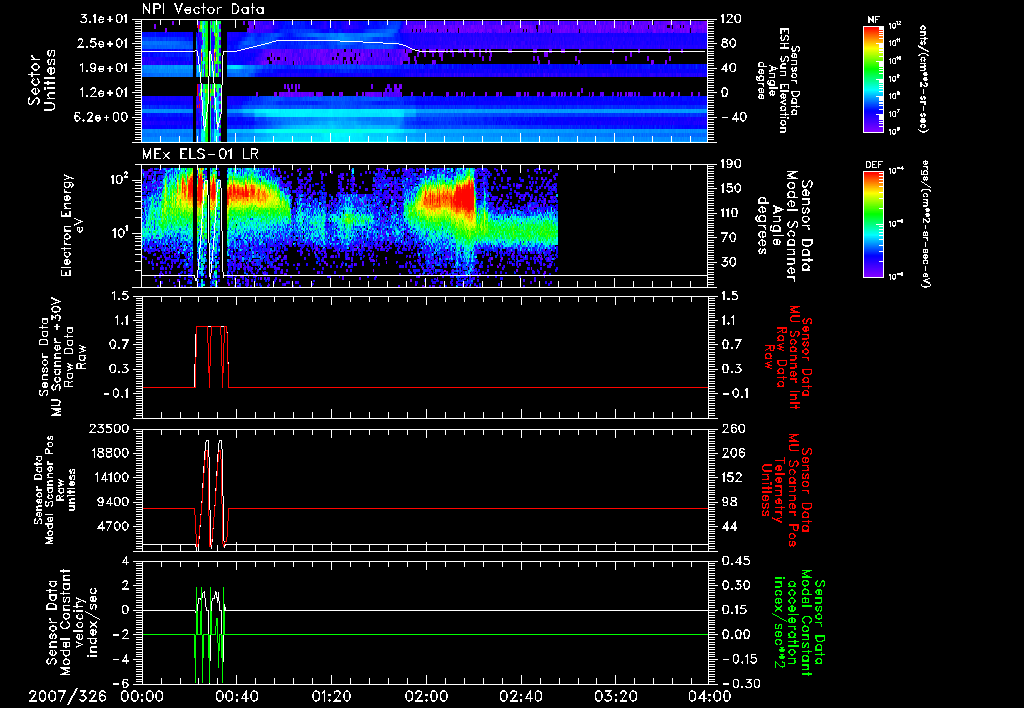Screen dimensions: 1024x708
Task: Click the 'cnts/(cm**2-sr-sec)' units label
Action: [923, 79]
